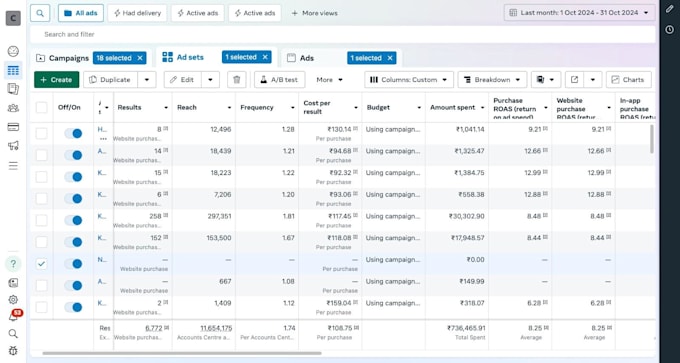This screenshot has height=363, width=680.
Task: Open Audiences people icon in sidebar
Action: pos(13,108)
